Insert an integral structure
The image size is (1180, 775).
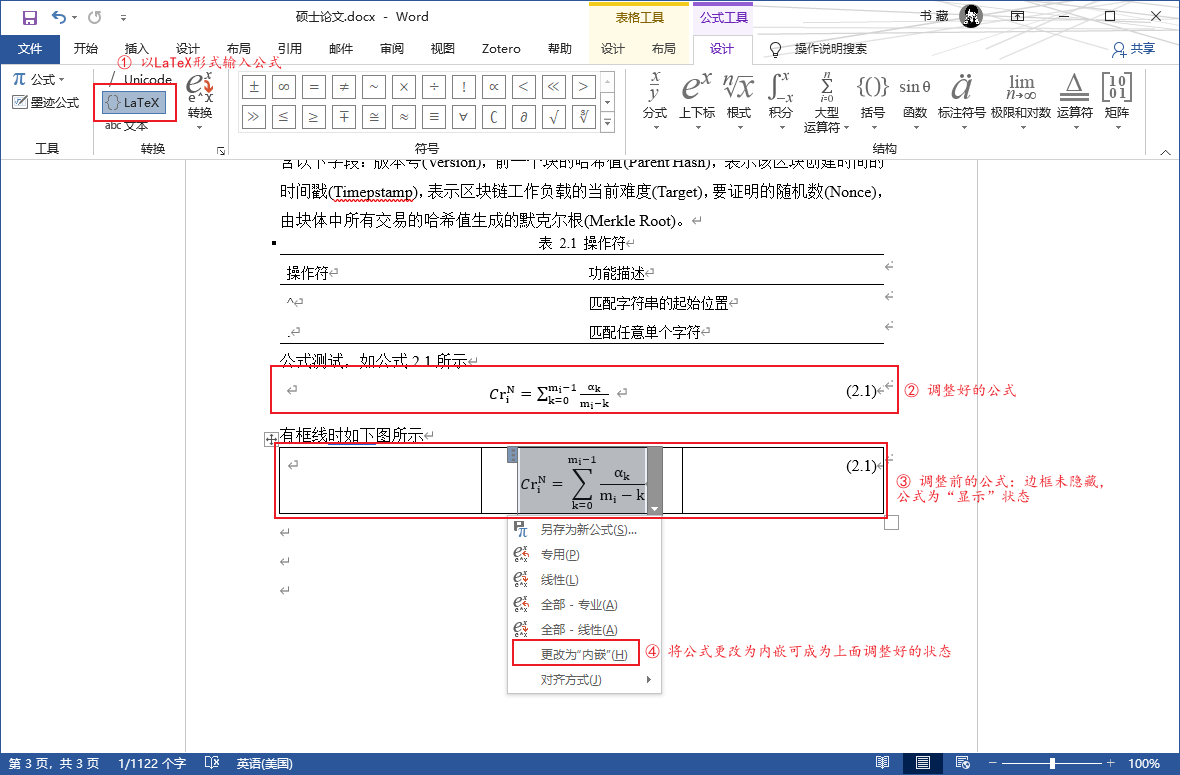(781, 97)
